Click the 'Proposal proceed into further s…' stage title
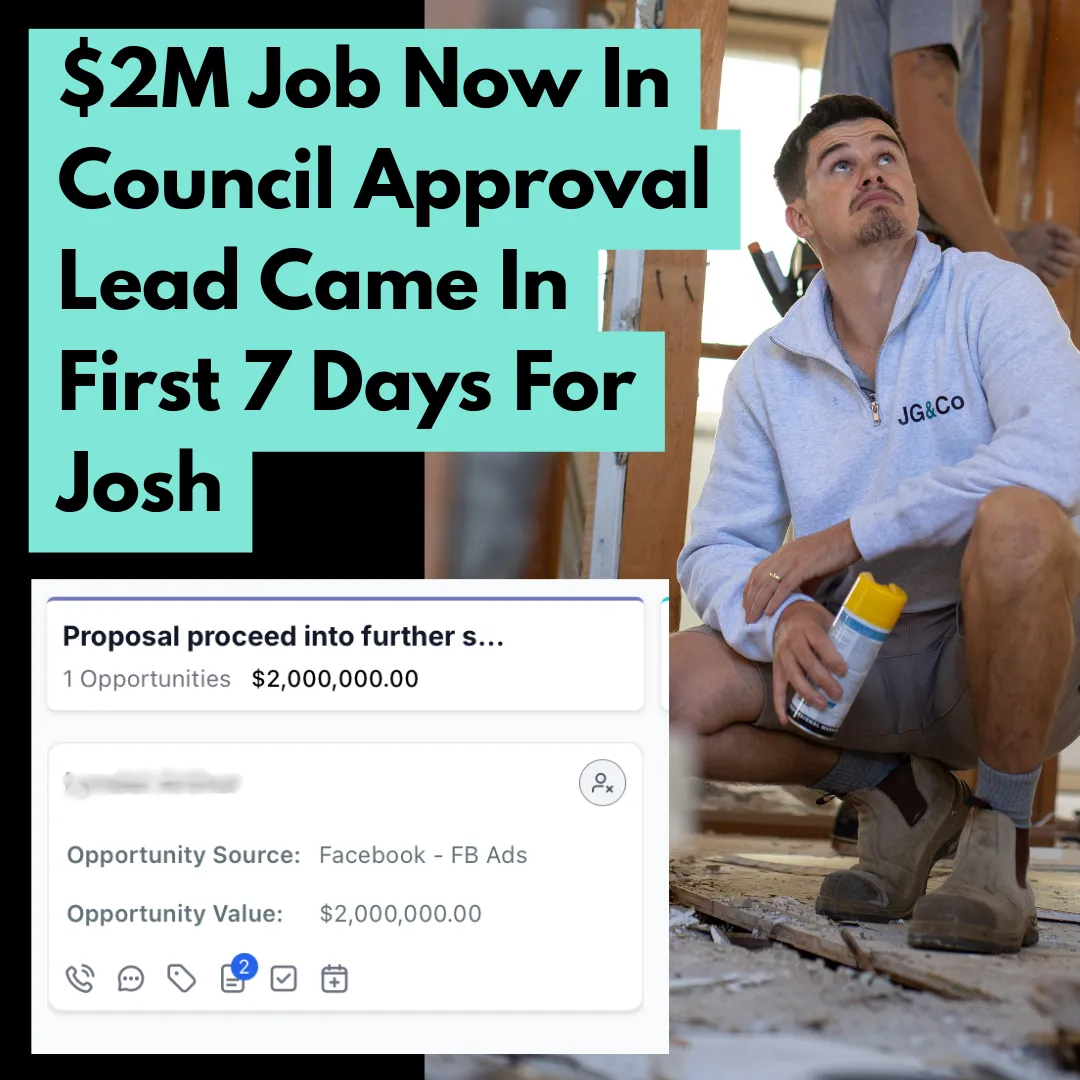The width and height of the screenshot is (1080, 1080). 283,636
